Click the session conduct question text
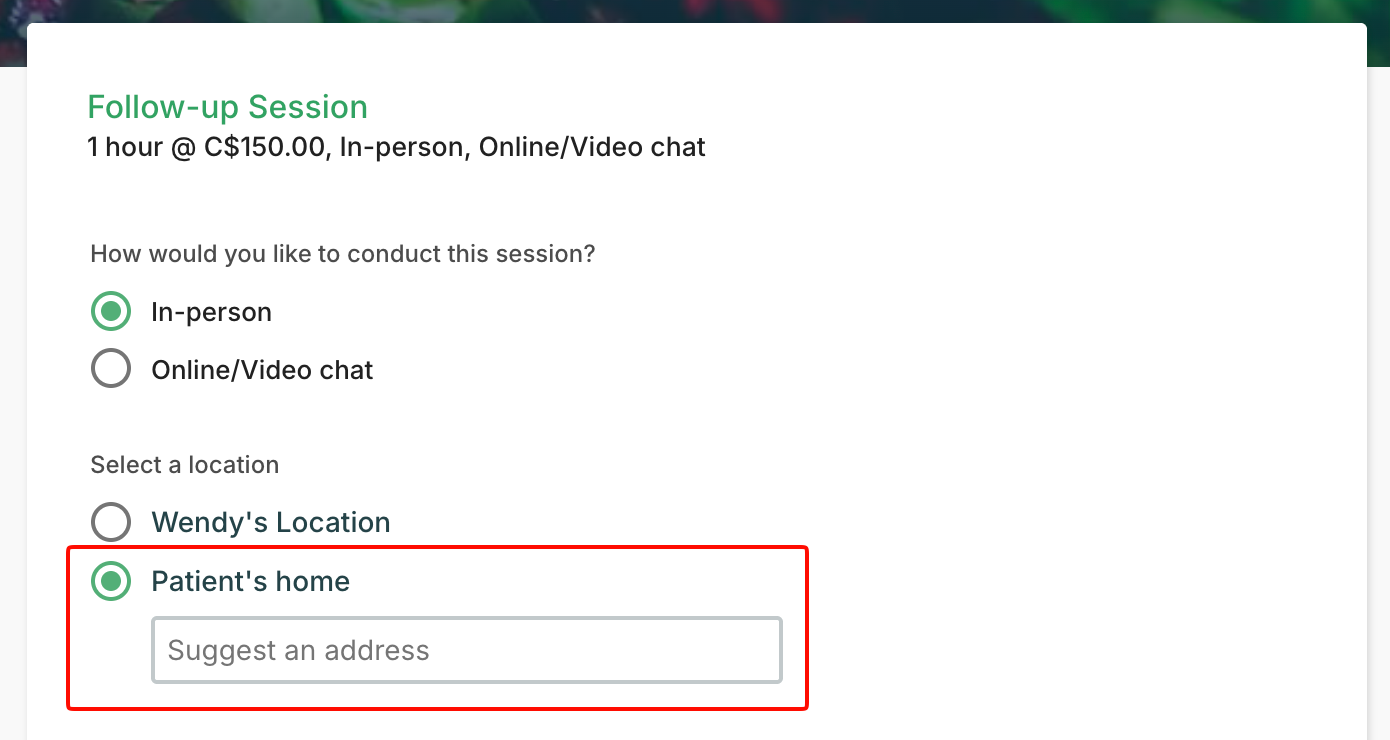This screenshot has height=740, width=1390. [x=343, y=254]
